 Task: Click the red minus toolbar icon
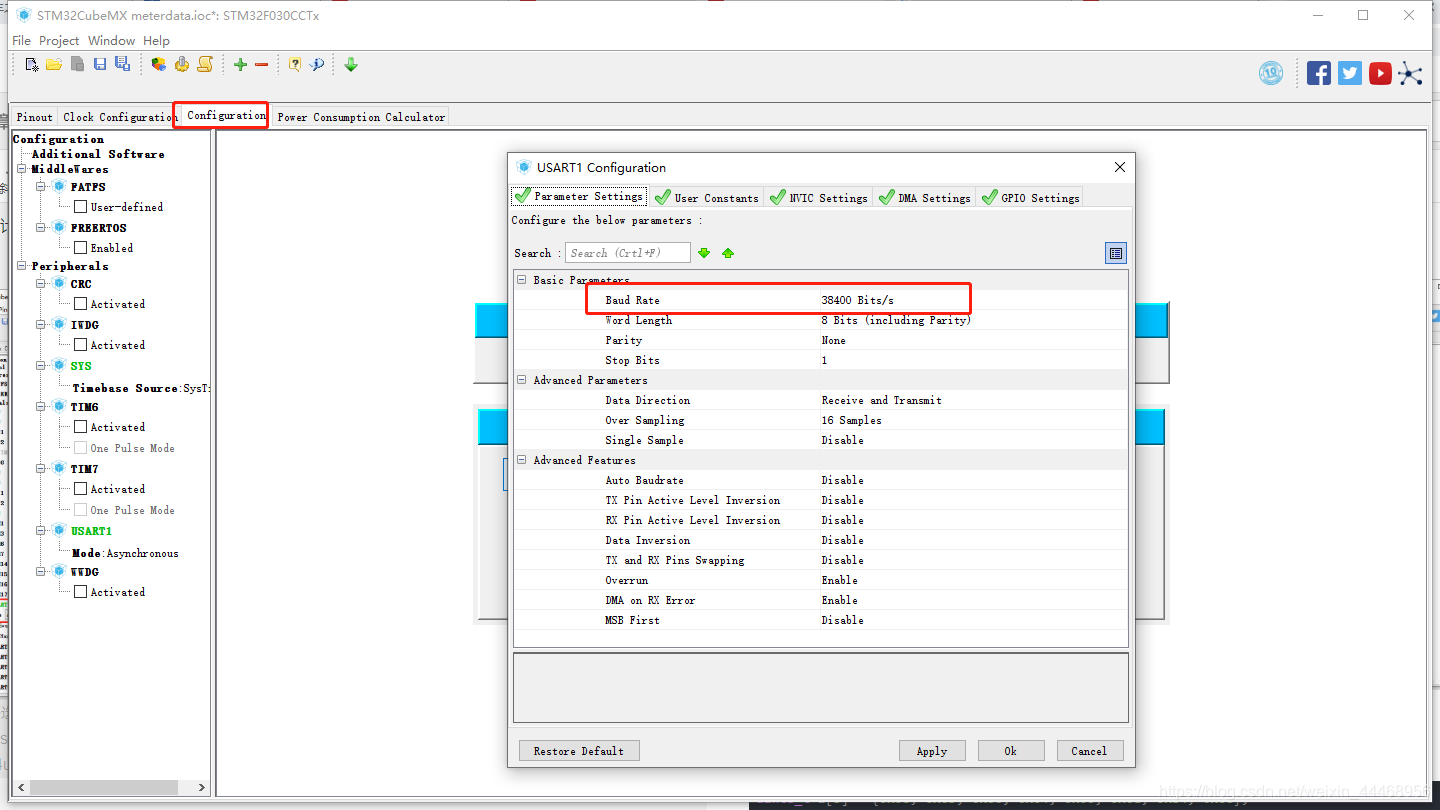click(262, 65)
